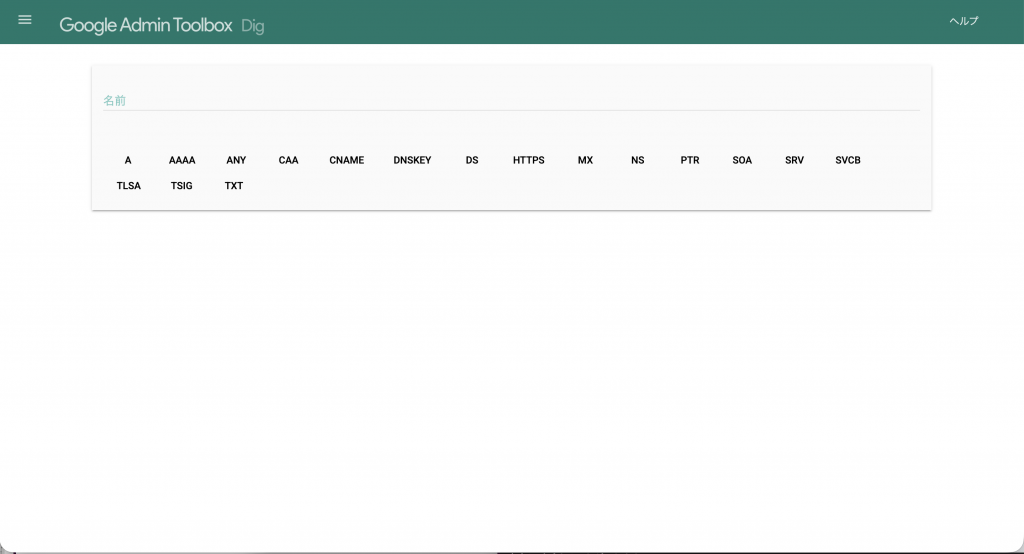Select the AAAA record type
Screen dimensions: 1024x554
182,160
